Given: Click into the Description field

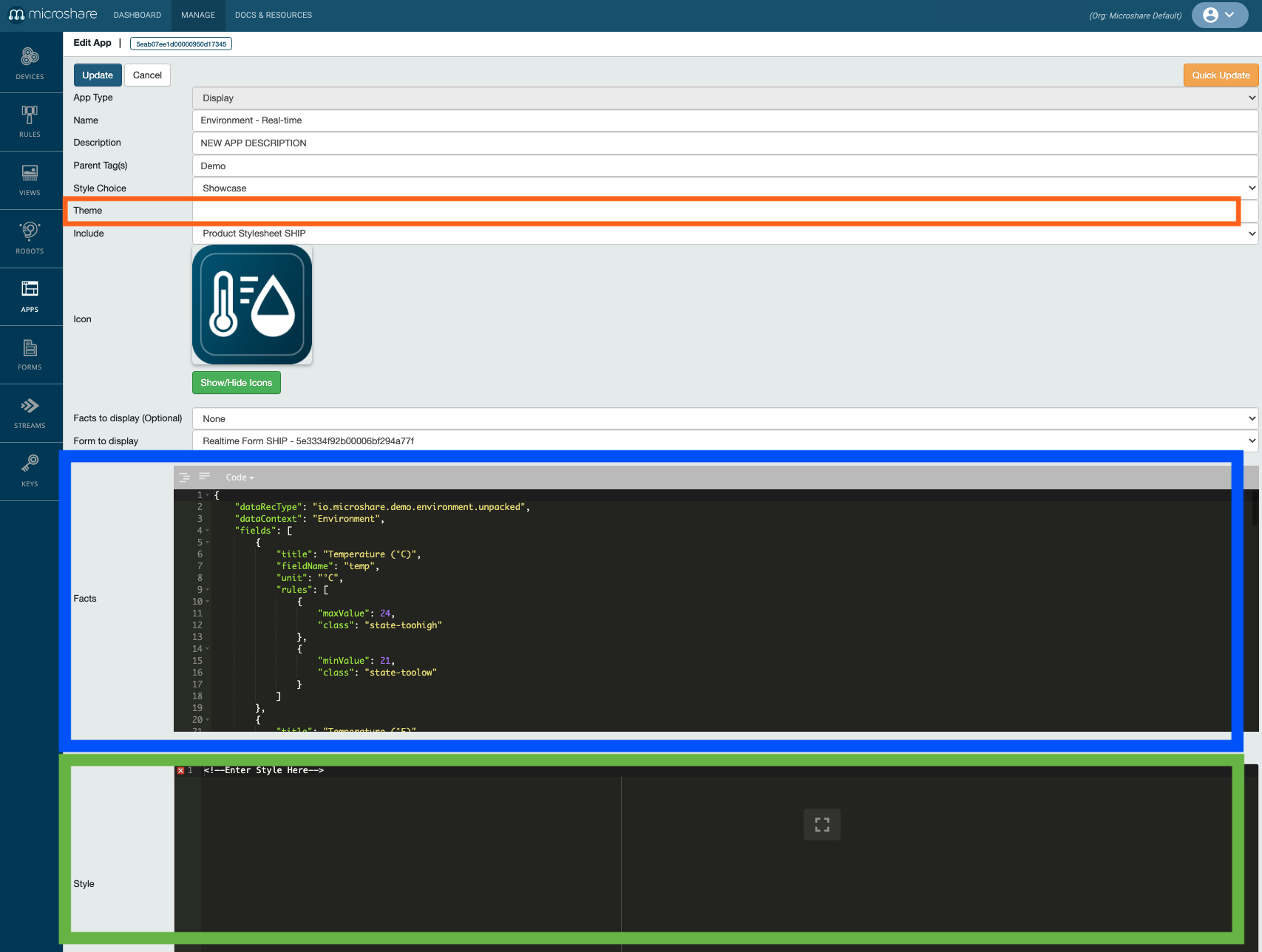Looking at the screenshot, I should pos(725,143).
